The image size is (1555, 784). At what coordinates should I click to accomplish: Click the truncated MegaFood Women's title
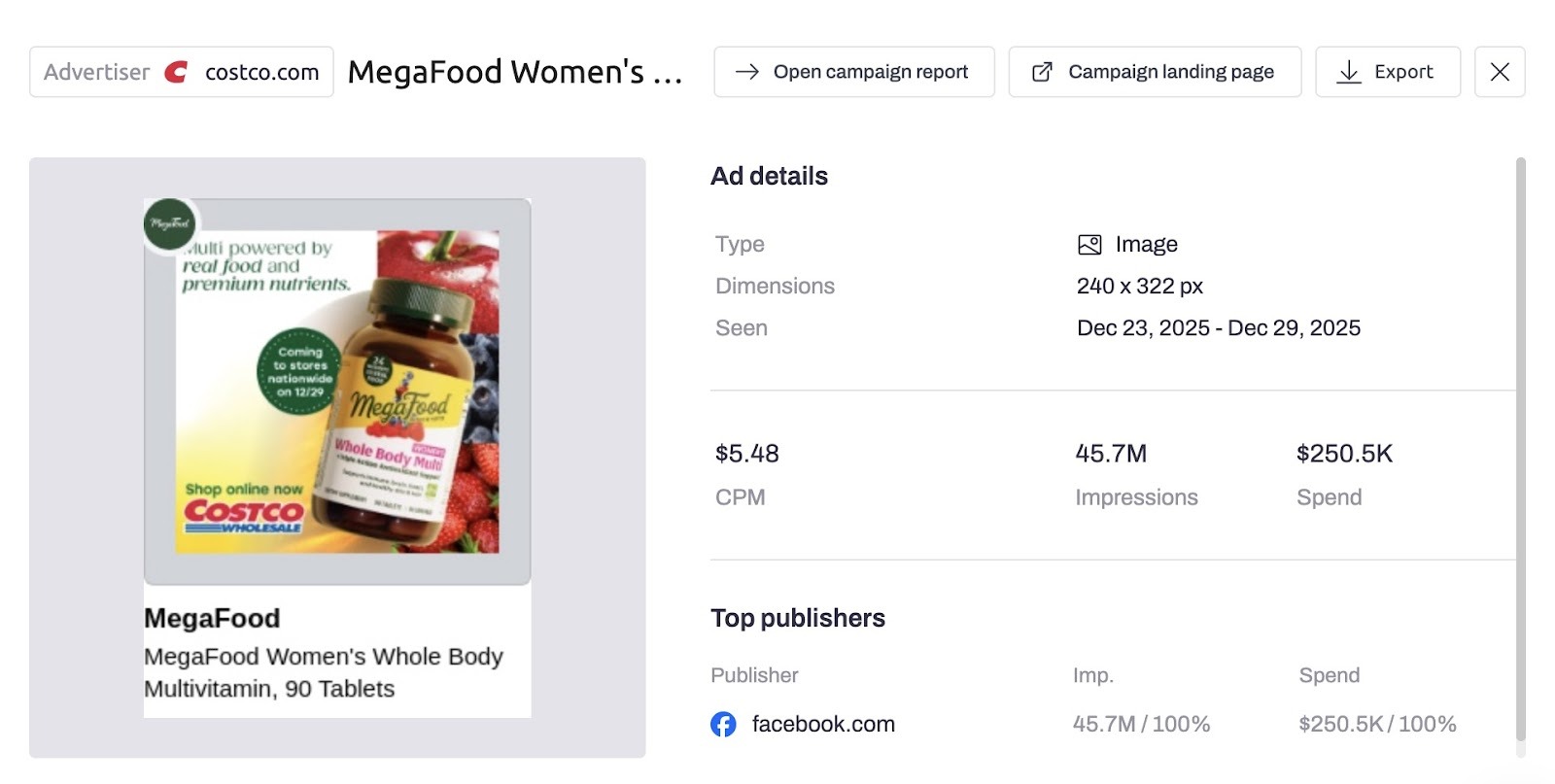pos(515,71)
